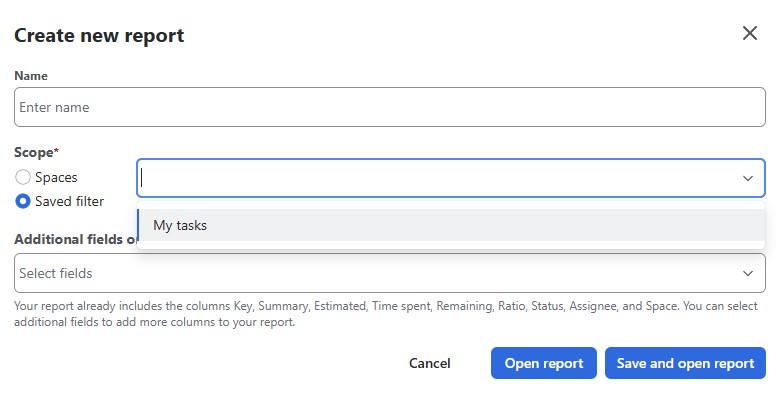Select the Spaces radio button

point(23,177)
